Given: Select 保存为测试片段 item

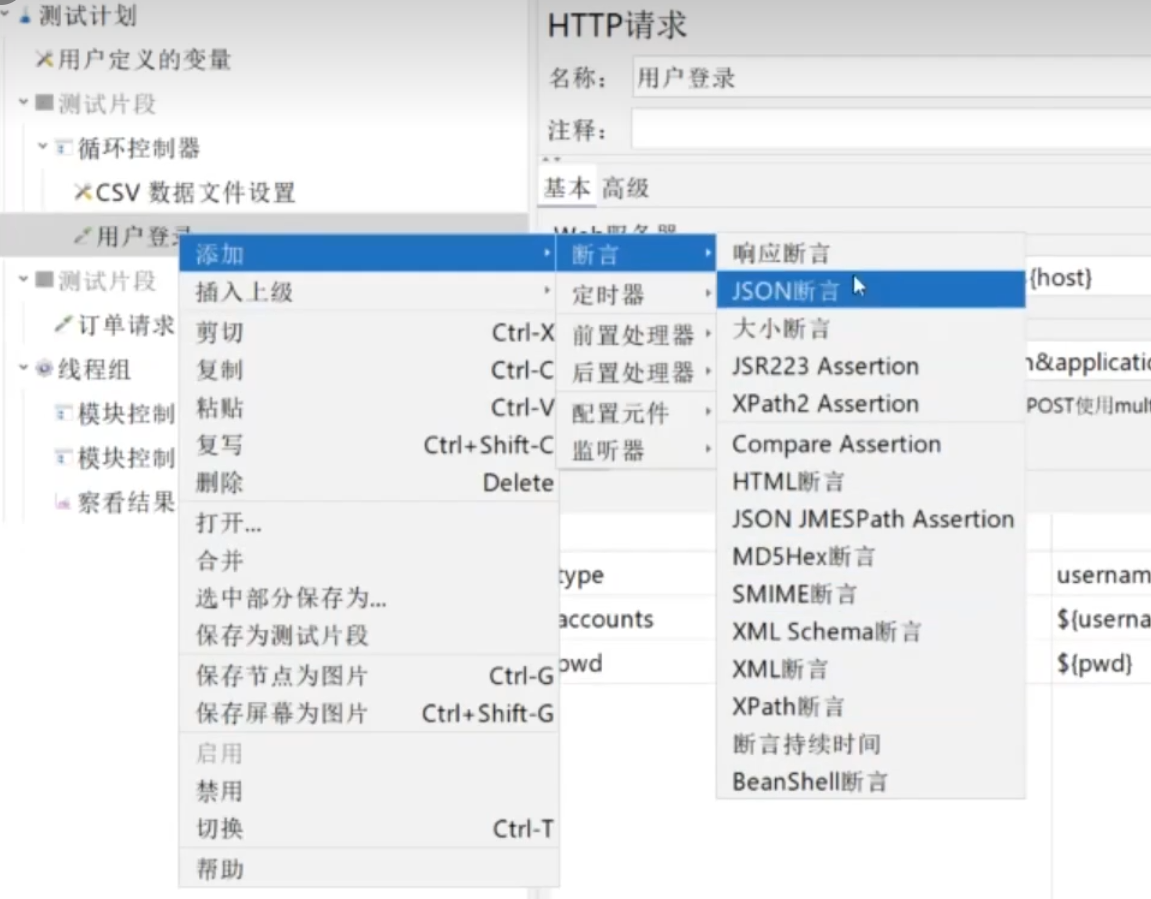Looking at the screenshot, I should (368, 635).
